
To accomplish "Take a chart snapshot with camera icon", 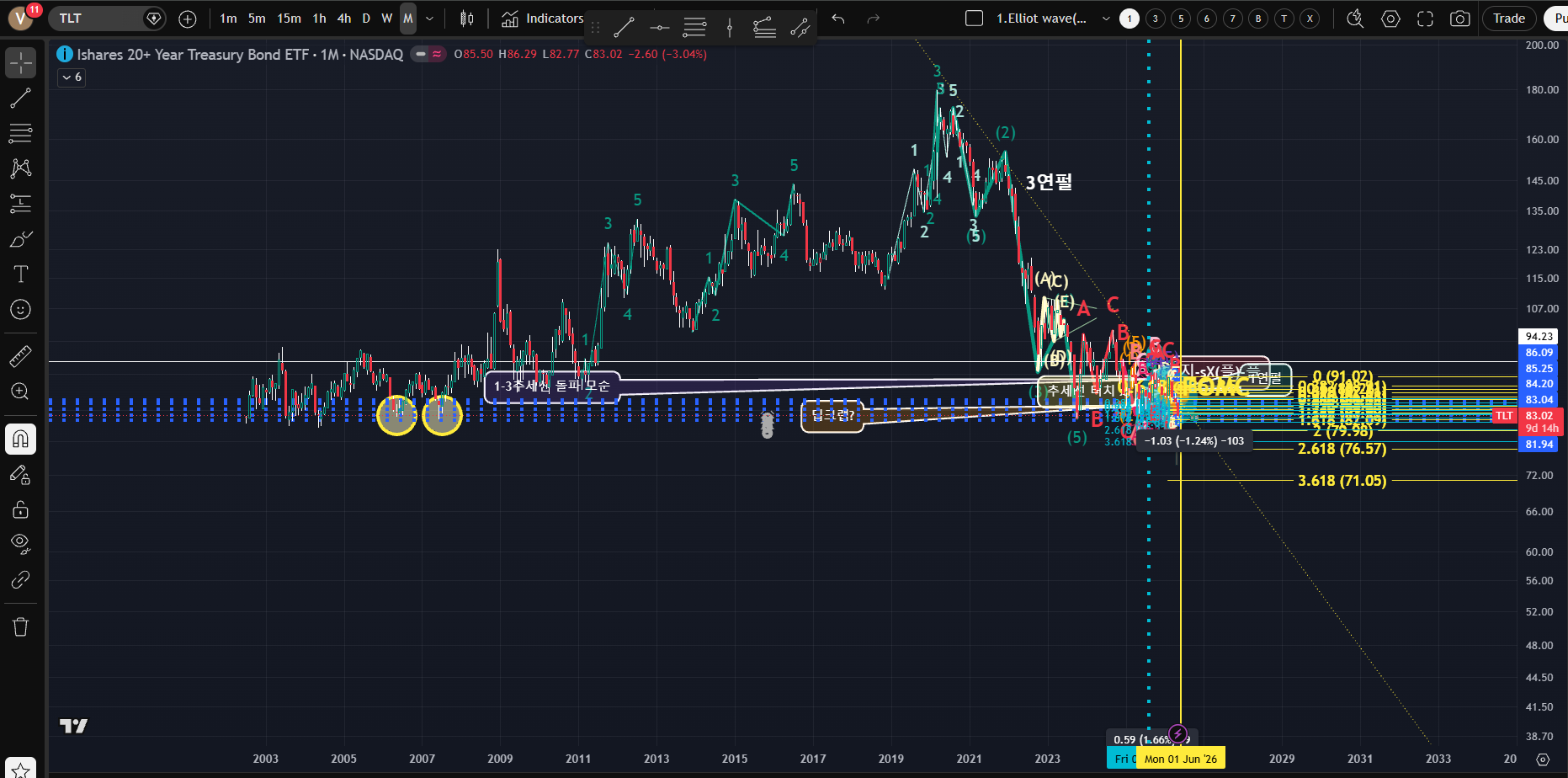I will (x=1460, y=19).
